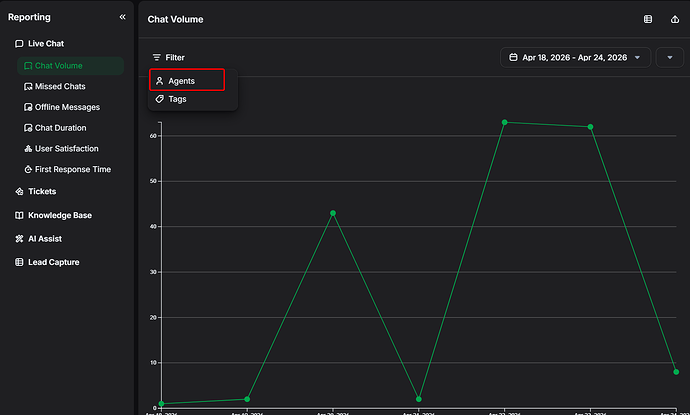Click the AI Assist sparkle icon
Image resolution: width=690 pixels, height=415 pixels.
[x=19, y=239]
